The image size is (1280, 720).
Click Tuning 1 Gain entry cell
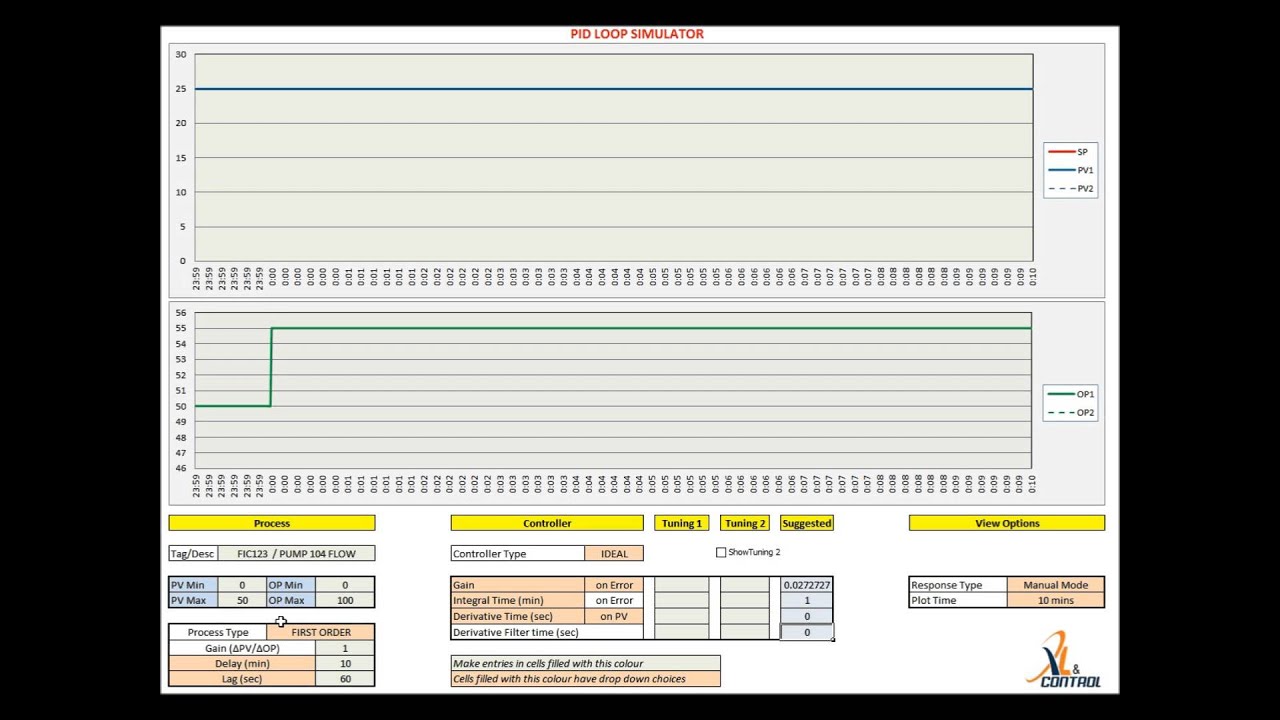(x=681, y=585)
